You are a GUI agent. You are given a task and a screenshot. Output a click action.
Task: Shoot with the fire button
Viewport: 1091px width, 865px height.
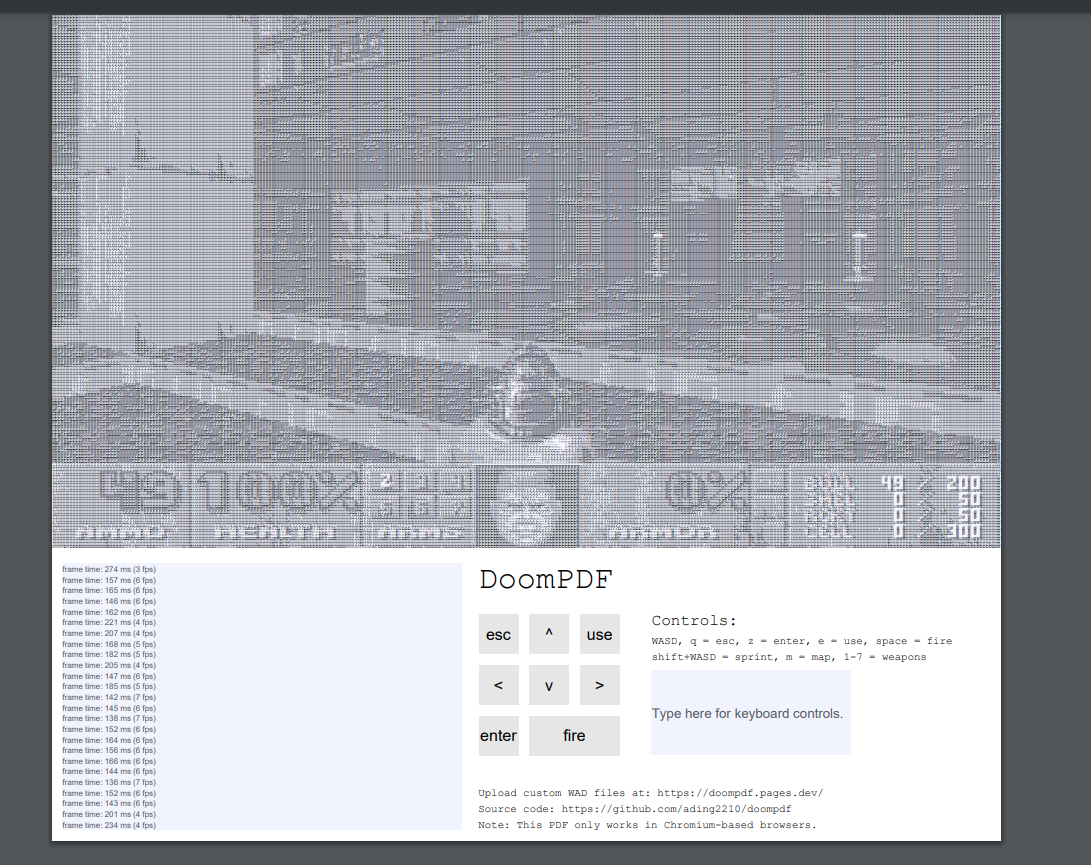574,736
